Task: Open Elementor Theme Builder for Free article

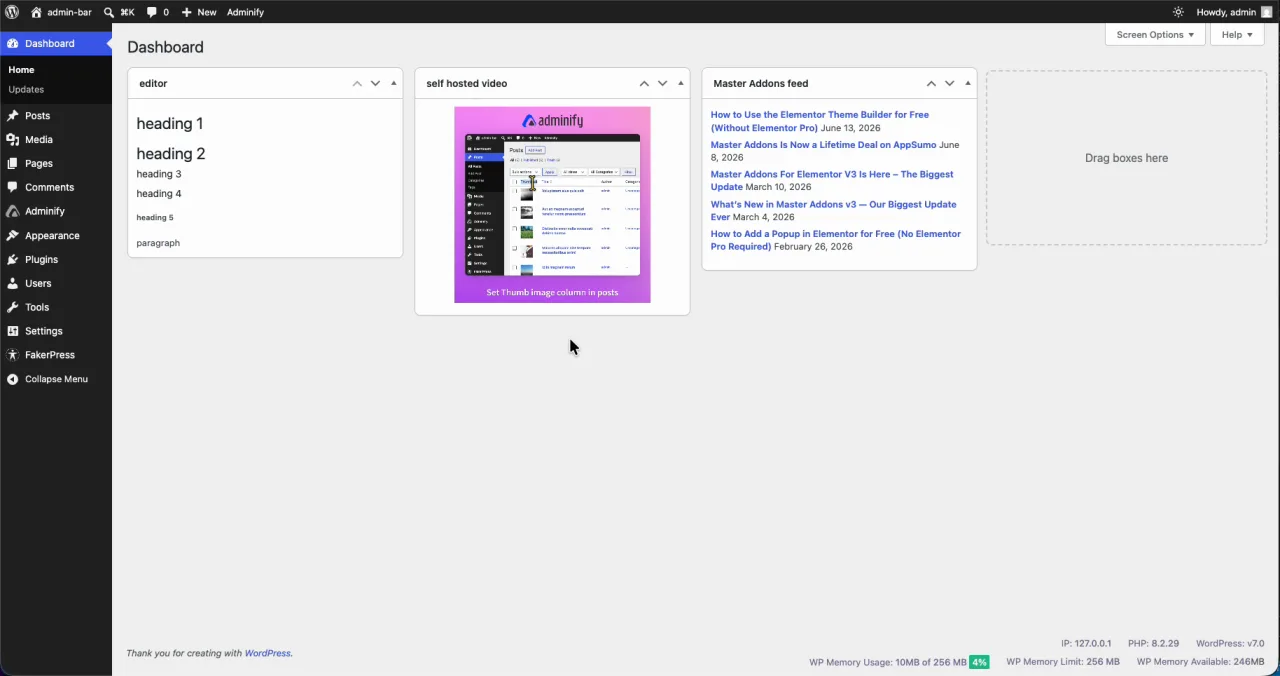Action: click(819, 121)
